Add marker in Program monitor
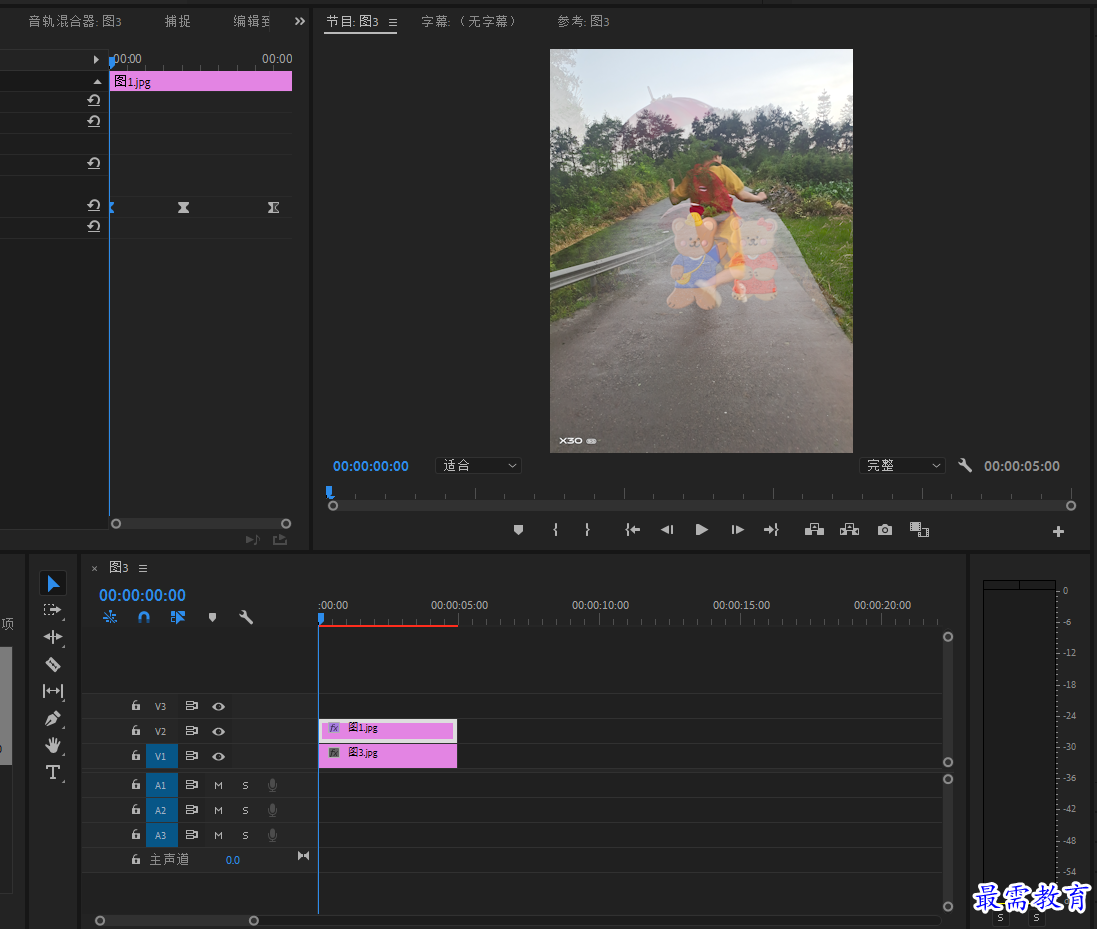The width and height of the screenshot is (1097, 929). point(518,530)
